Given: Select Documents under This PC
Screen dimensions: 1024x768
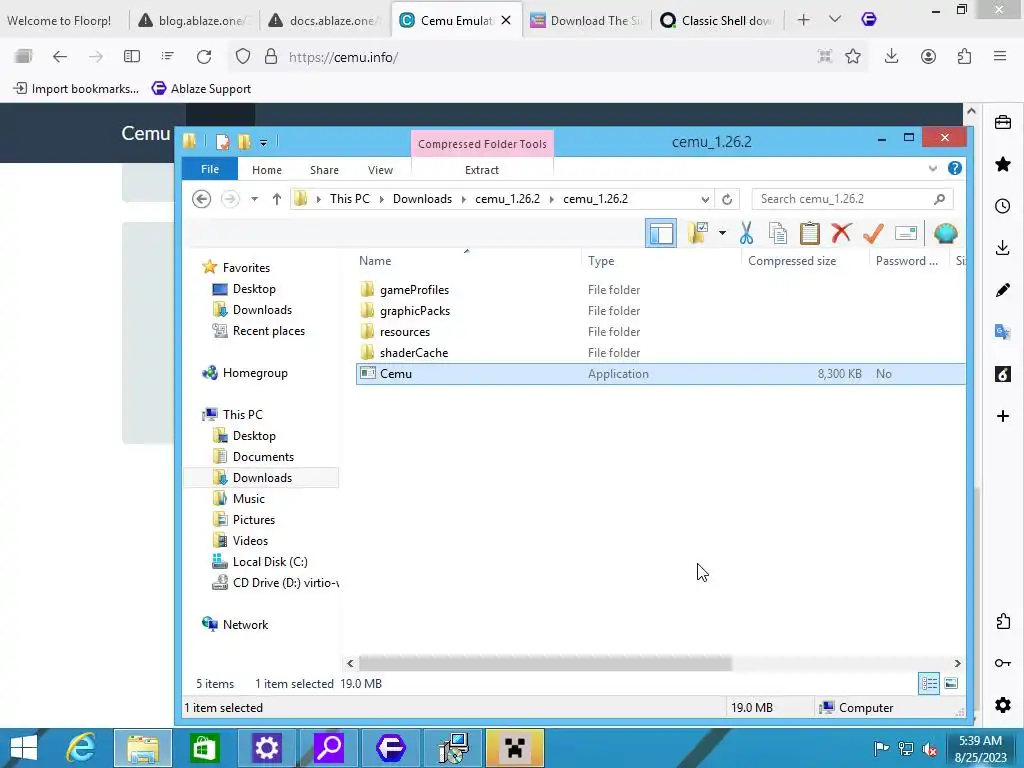Looking at the screenshot, I should (263, 456).
